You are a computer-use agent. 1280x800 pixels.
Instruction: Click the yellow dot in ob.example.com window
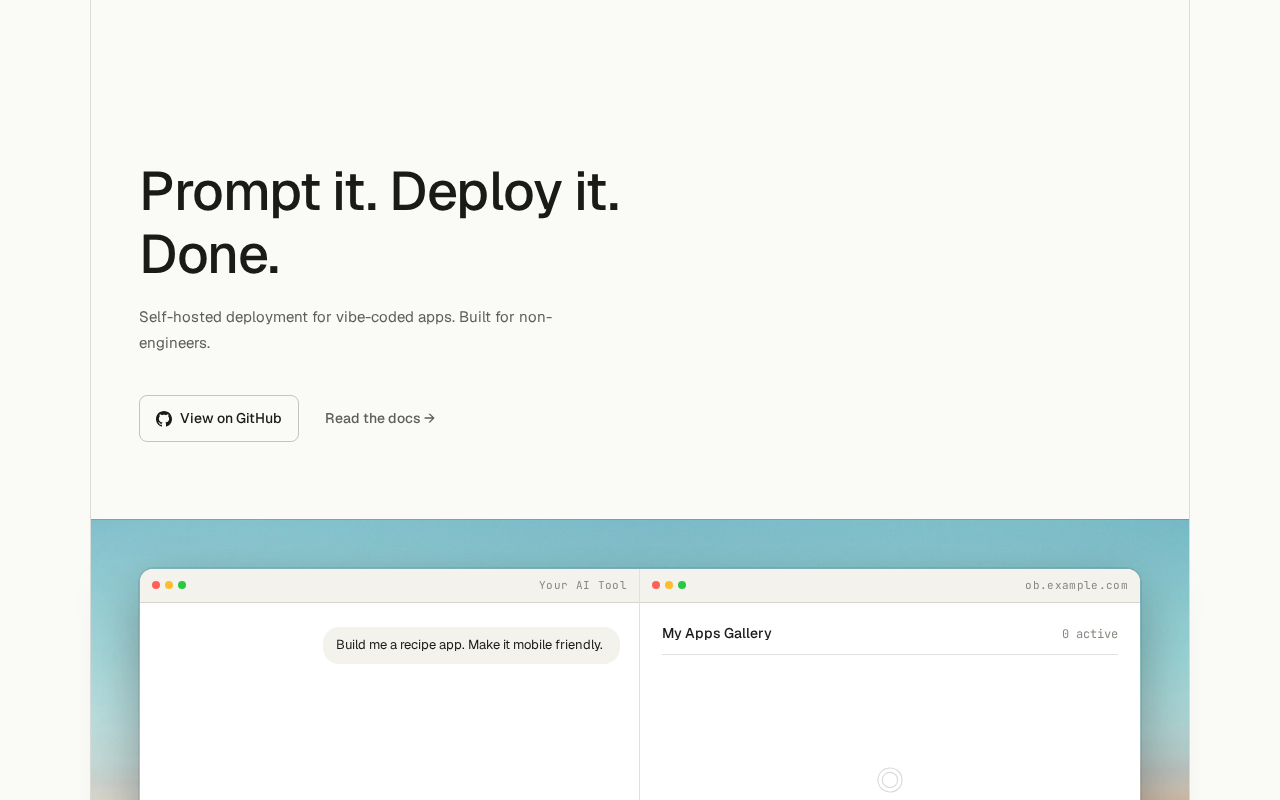[669, 585]
